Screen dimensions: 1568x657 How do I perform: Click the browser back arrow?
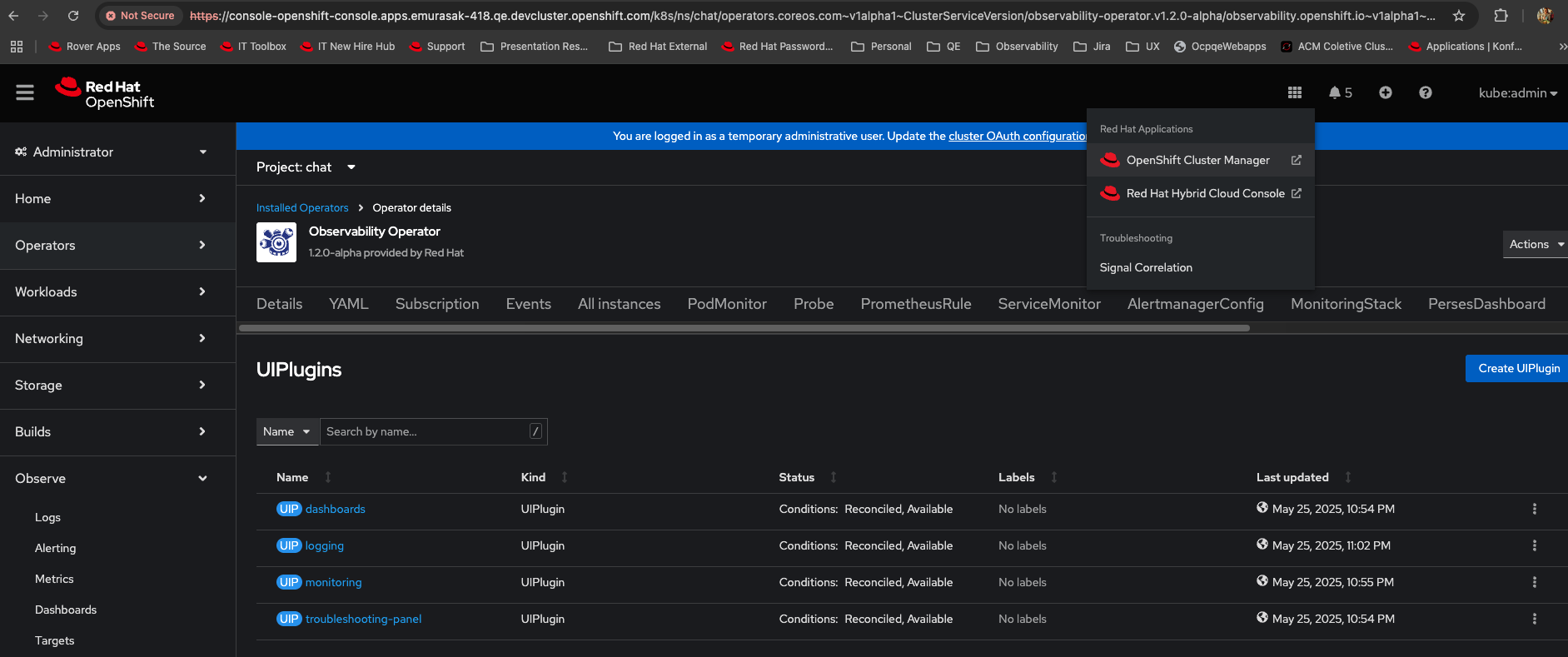[x=13, y=16]
